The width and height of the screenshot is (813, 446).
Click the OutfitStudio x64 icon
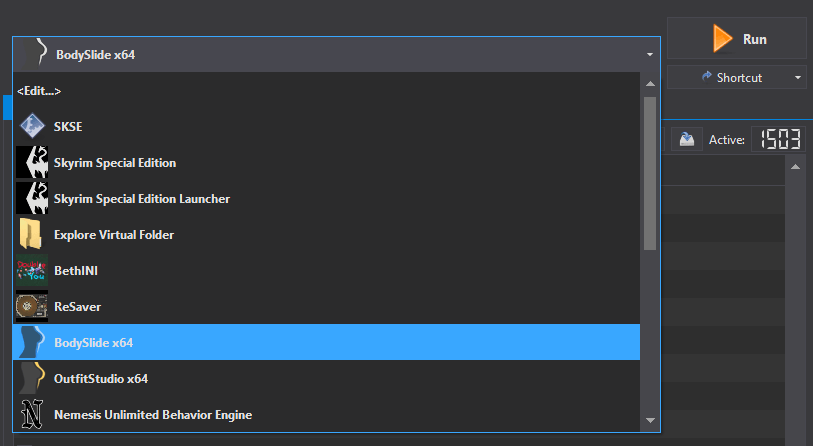[x=32, y=379]
